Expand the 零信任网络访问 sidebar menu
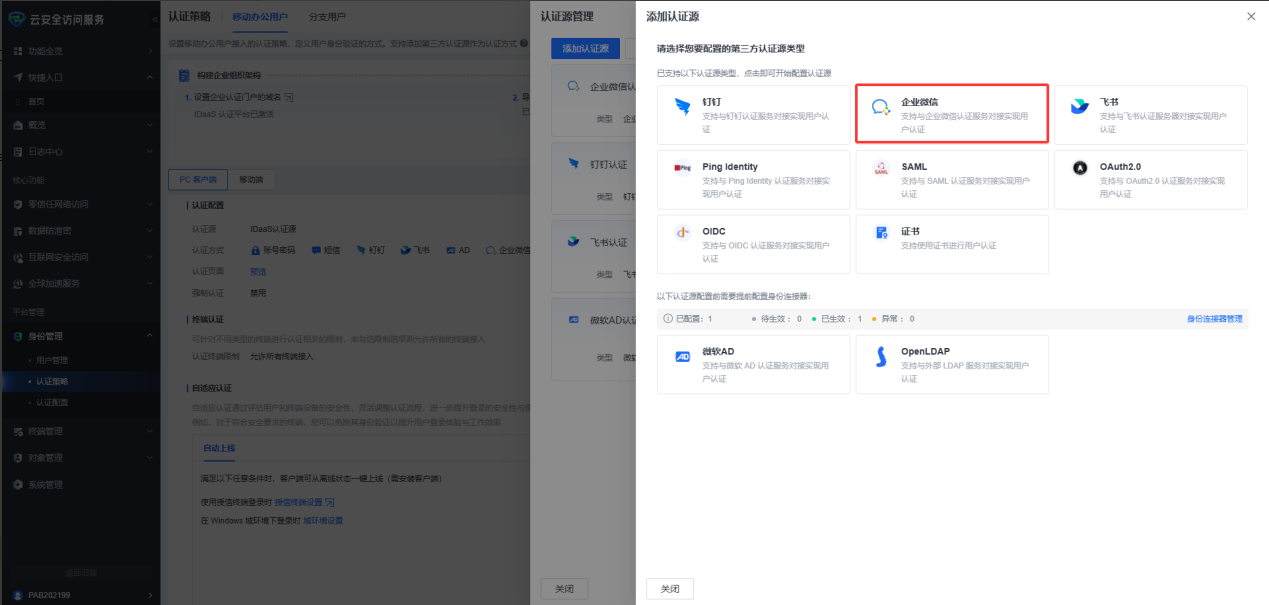The image size is (1269, 605). click(x=150, y=204)
